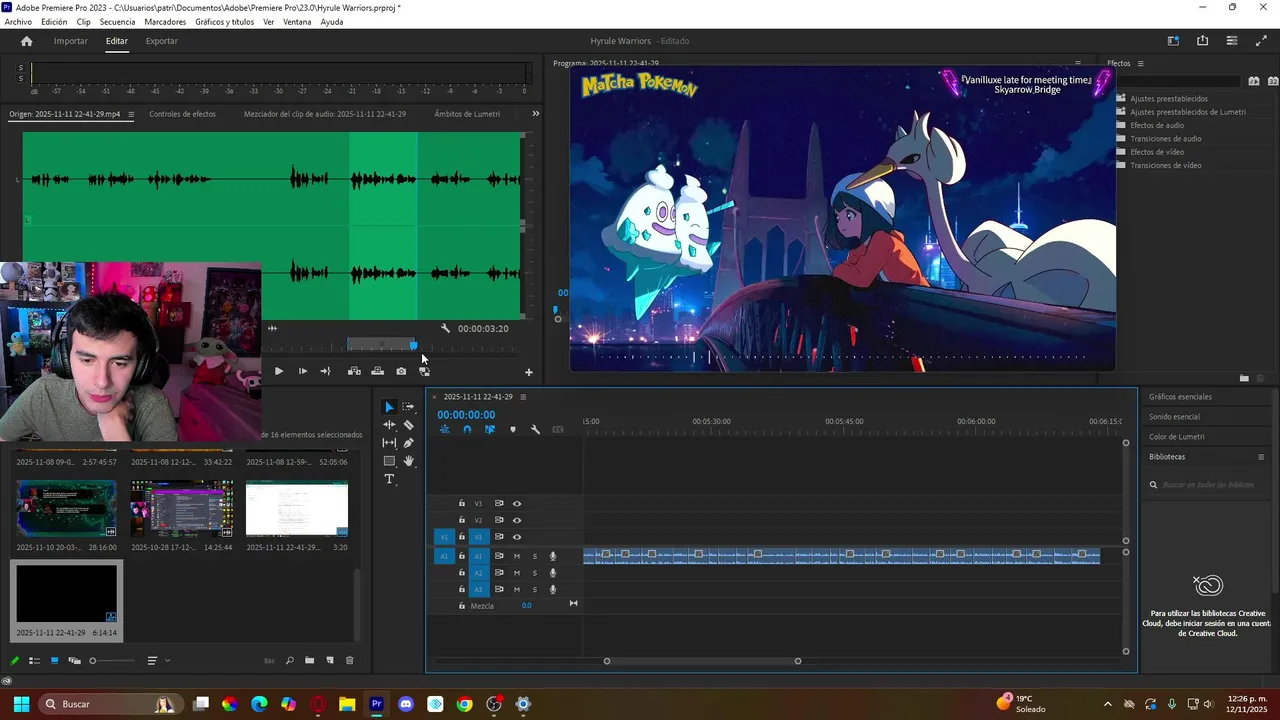Play the clip in Source monitor
The height and width of the screenshot is (720, 1280).
coord(278,371)
